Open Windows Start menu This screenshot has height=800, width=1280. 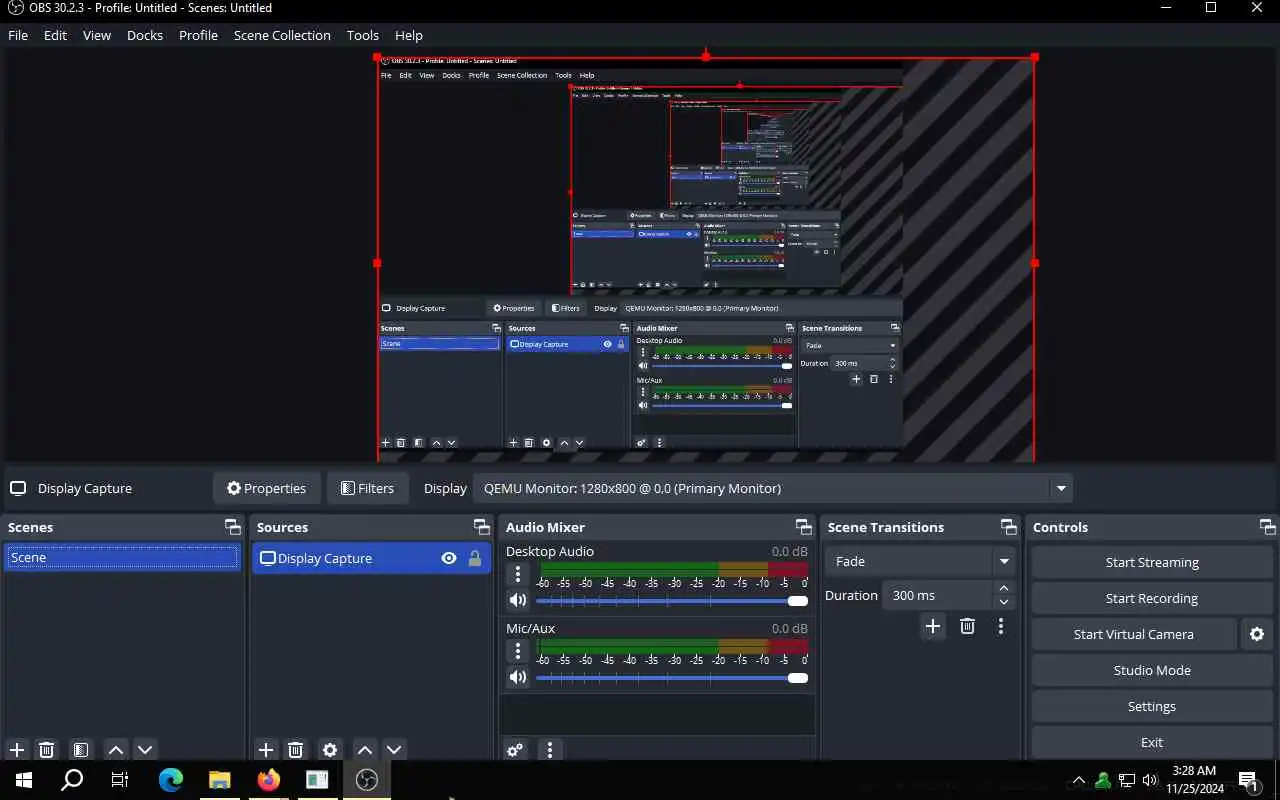pos(24,780)
